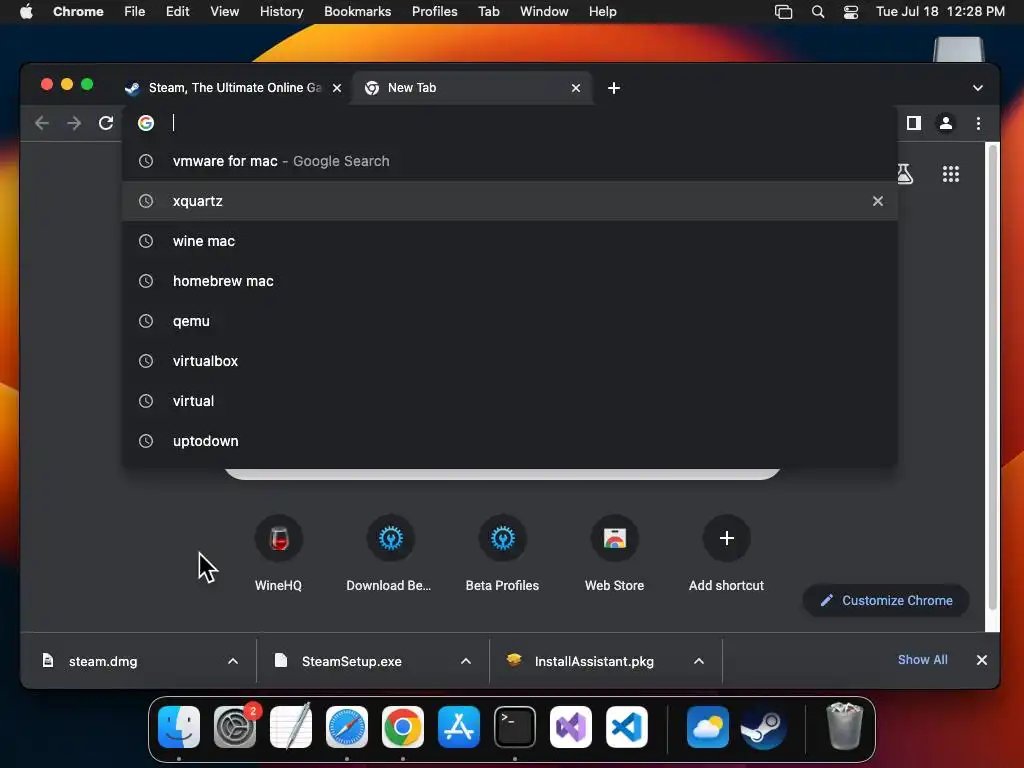The height and width of the screenshot is (768, 1024).
Task: Open the File menu
Action: point(135,11)
